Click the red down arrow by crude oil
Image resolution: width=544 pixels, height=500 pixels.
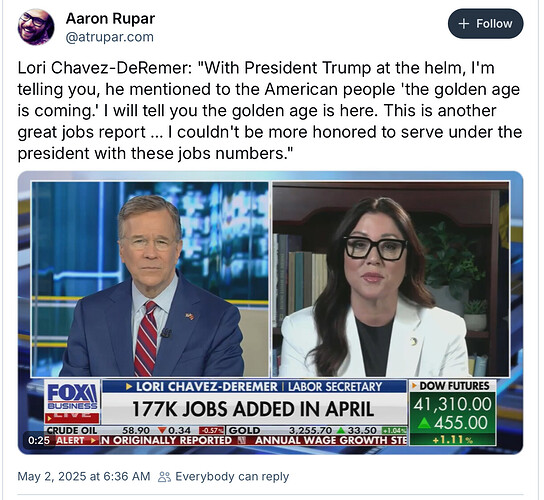point(162,431)
